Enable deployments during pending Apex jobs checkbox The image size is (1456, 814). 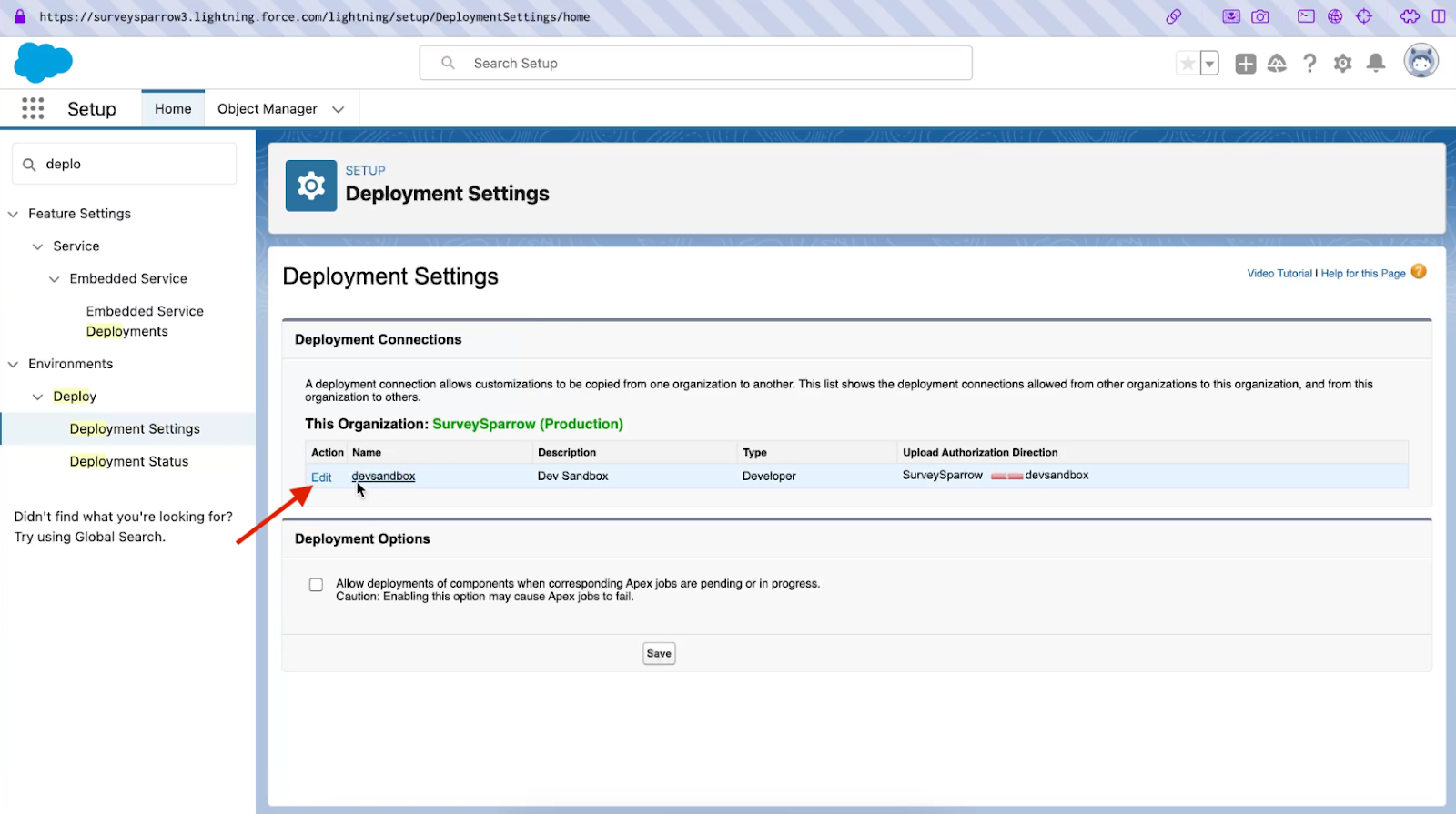coord(316,585)
